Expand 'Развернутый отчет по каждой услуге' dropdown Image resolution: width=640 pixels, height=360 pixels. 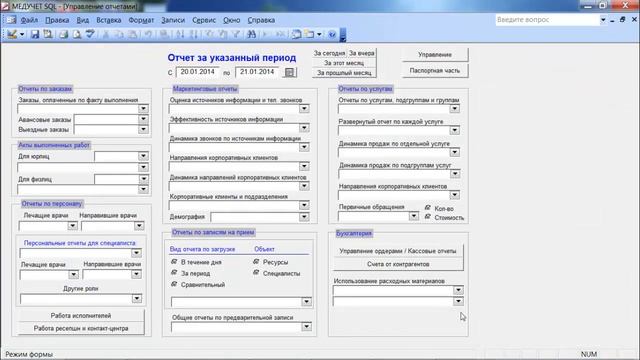pos(454,130)
